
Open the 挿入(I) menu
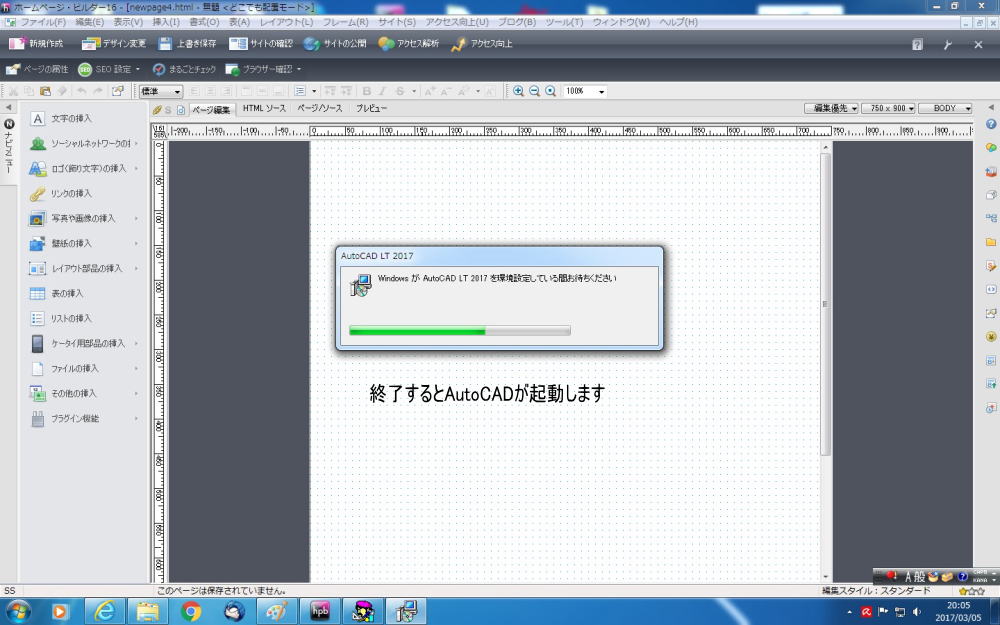pos(166,22)
